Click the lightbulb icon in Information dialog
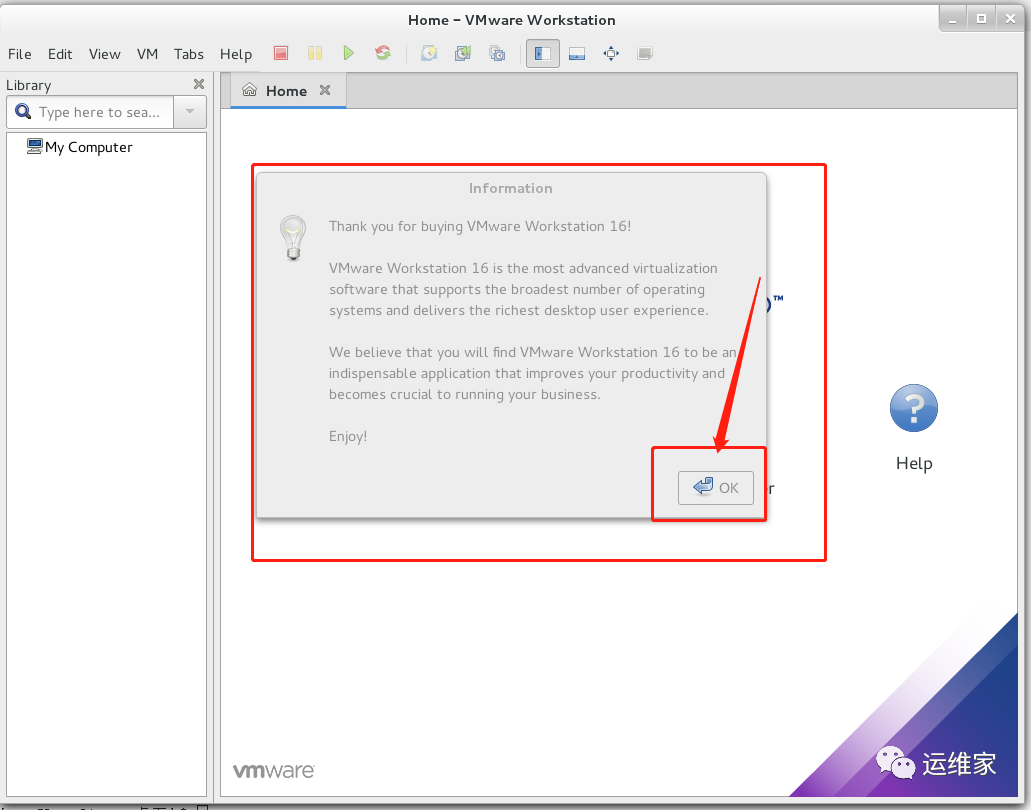The height and width of the screenshot is (810, 1031). tap(293, 238)
